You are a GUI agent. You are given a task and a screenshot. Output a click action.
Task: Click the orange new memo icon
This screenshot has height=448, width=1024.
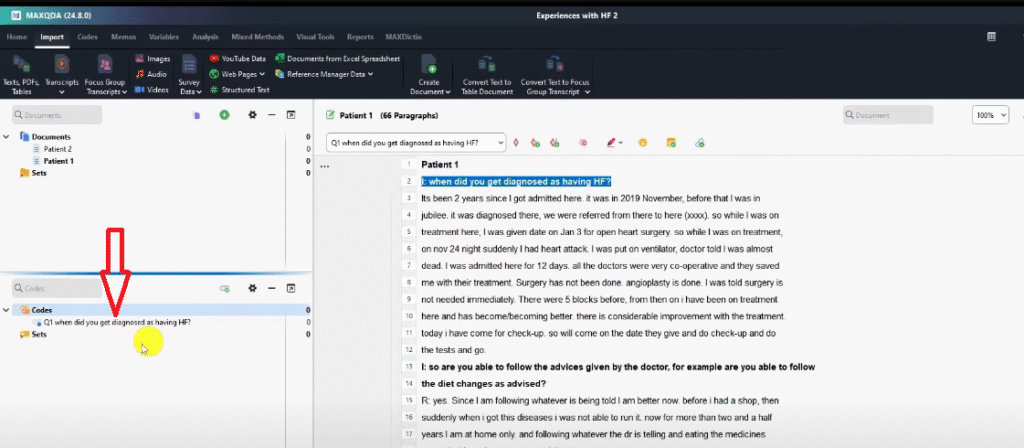[671, 142]
